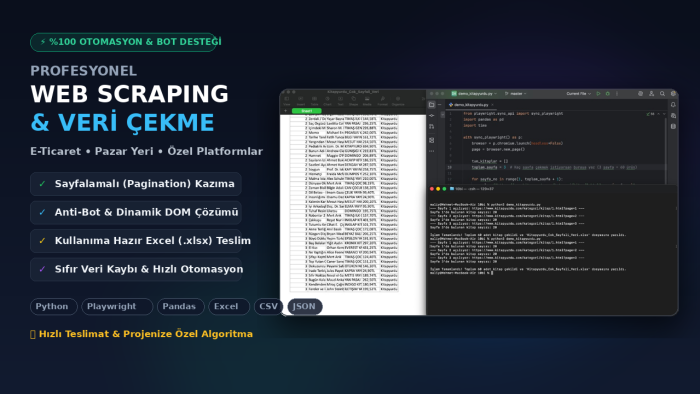Image resolution: width=700 pixels, height=394 pixels.
Task: Click the Playwright tag pill
Action: [x=117, y=307]
